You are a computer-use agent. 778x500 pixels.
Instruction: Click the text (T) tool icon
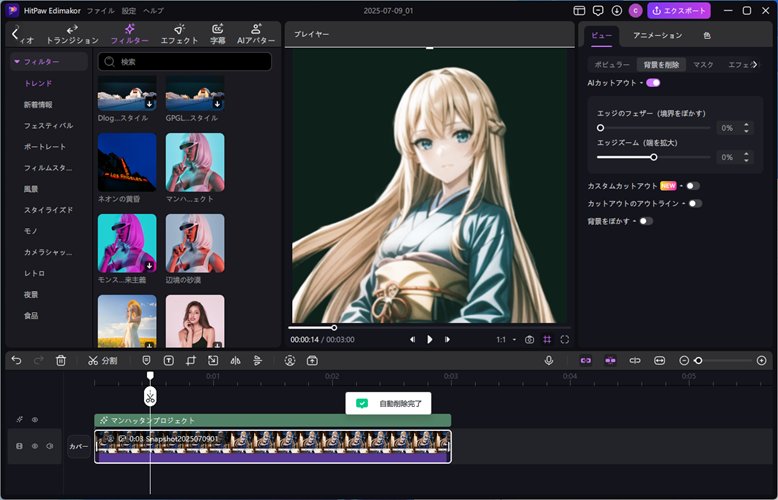coord(169,361)
